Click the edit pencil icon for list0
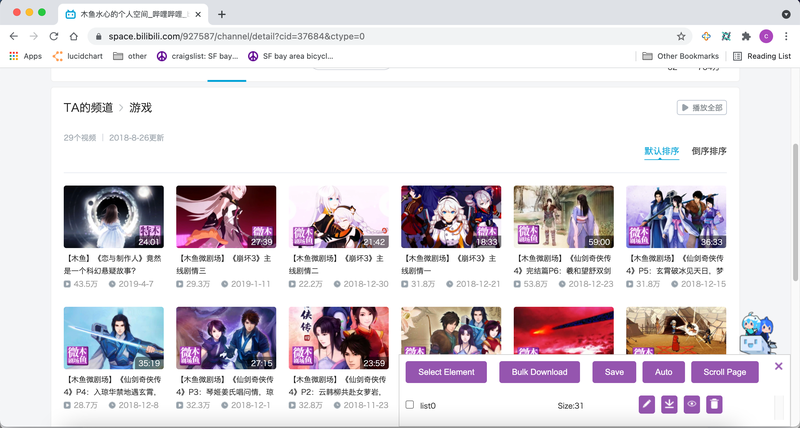The height and width of the screenshot is (428, 800). (646, 405)
